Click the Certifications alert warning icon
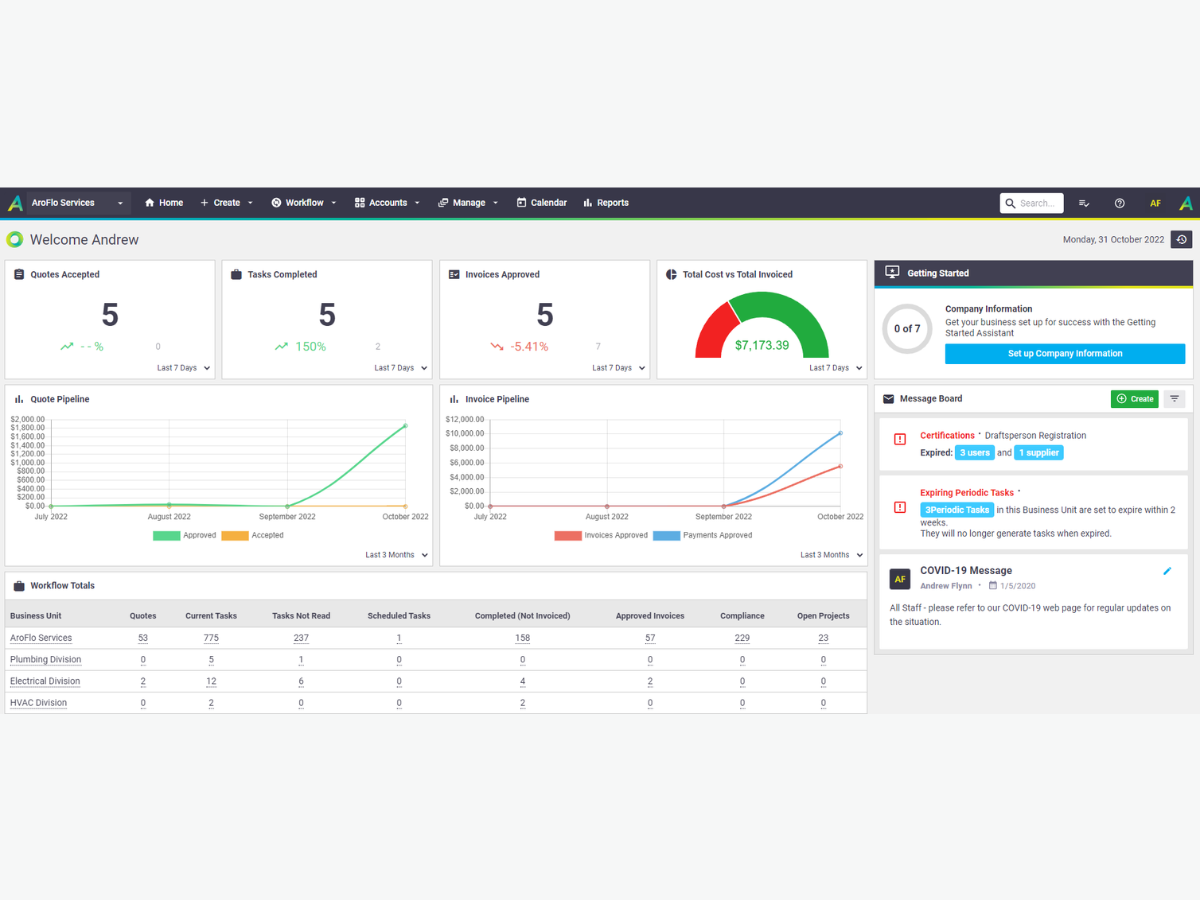Image resolution: width=1200 pixels, height=900 pixels. 900,439
